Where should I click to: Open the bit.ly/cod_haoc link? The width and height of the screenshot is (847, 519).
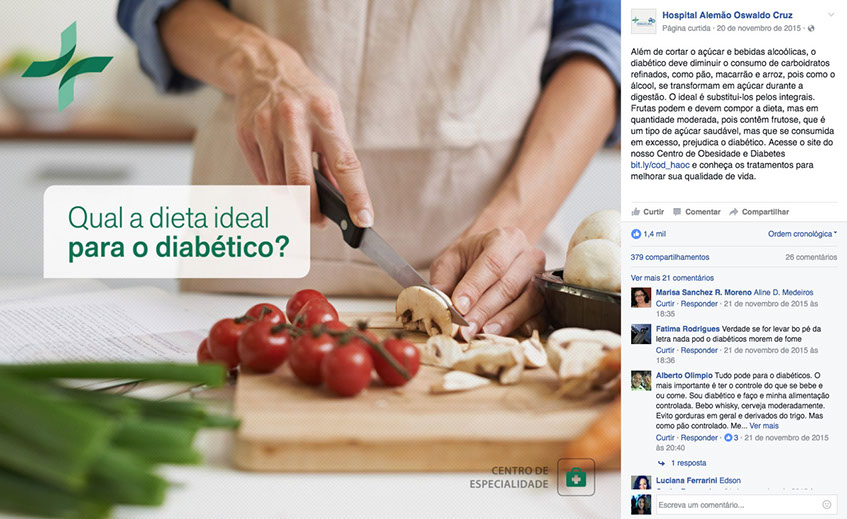(660, 165)
